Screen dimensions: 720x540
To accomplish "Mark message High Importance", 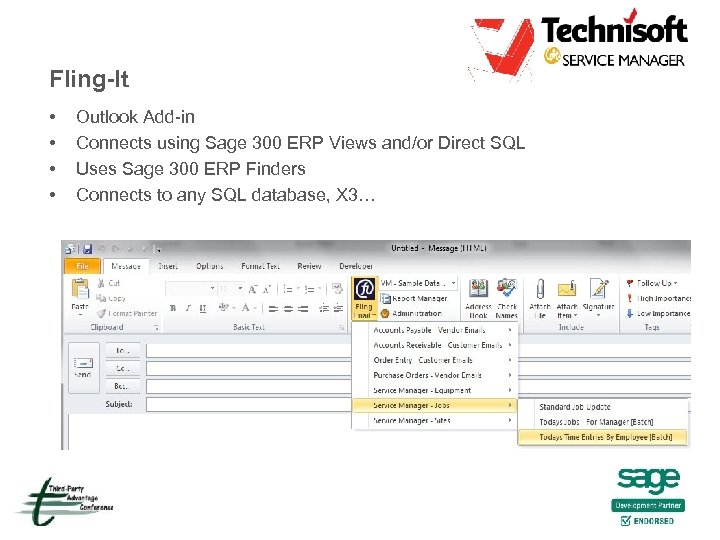I will click(x=658, y=298).
